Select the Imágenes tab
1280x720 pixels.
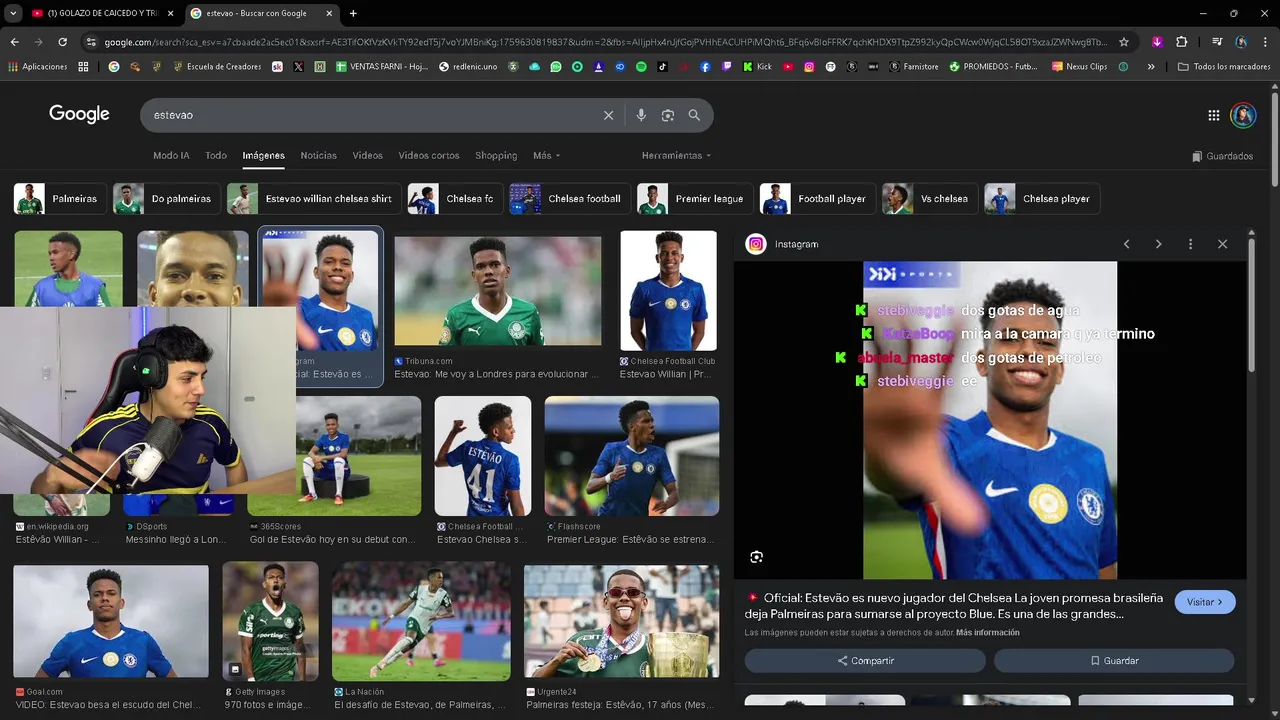pos(264,156)
